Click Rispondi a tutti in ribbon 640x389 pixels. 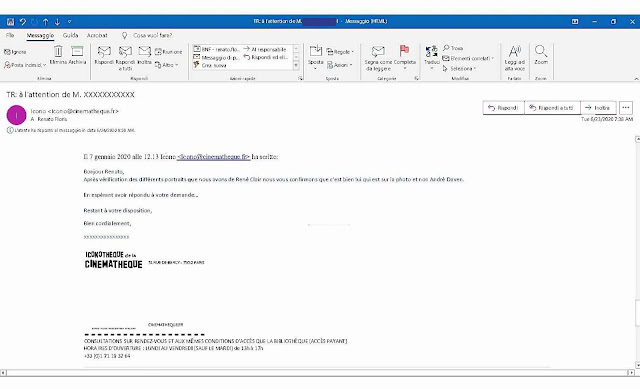[125, 58]
